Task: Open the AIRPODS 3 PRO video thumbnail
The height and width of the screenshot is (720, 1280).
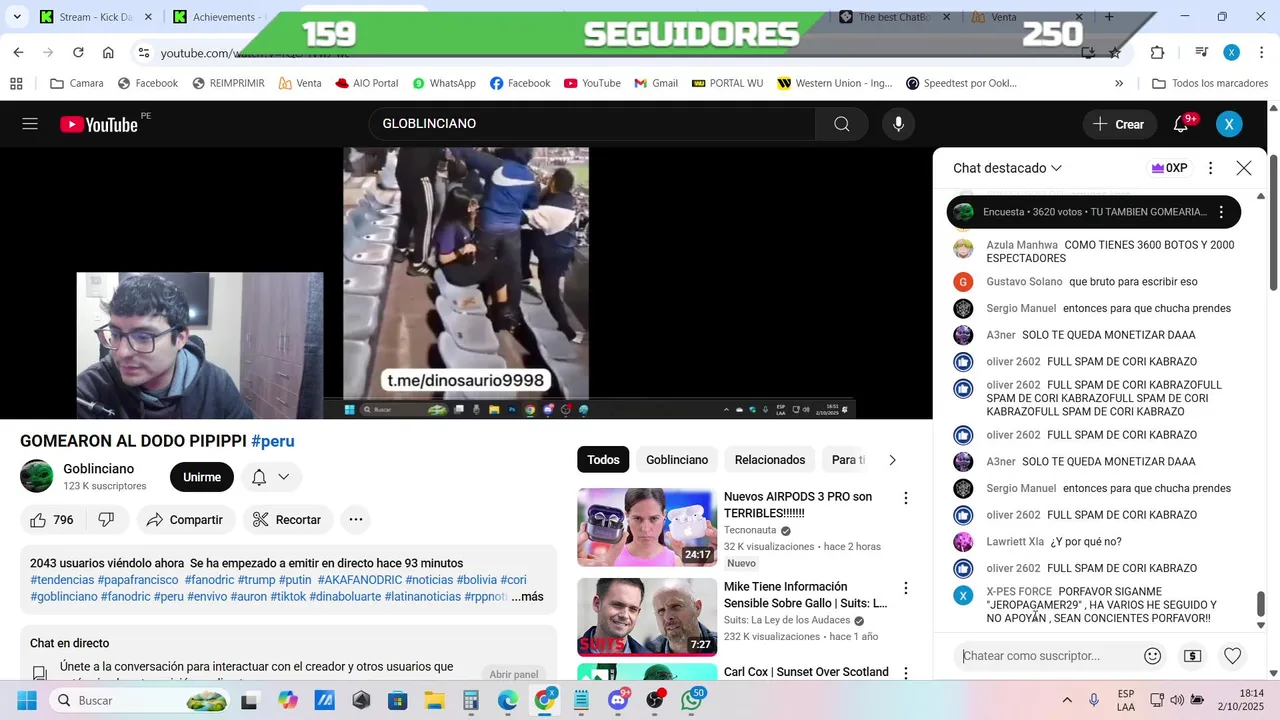Action: [x=647, y=527]
